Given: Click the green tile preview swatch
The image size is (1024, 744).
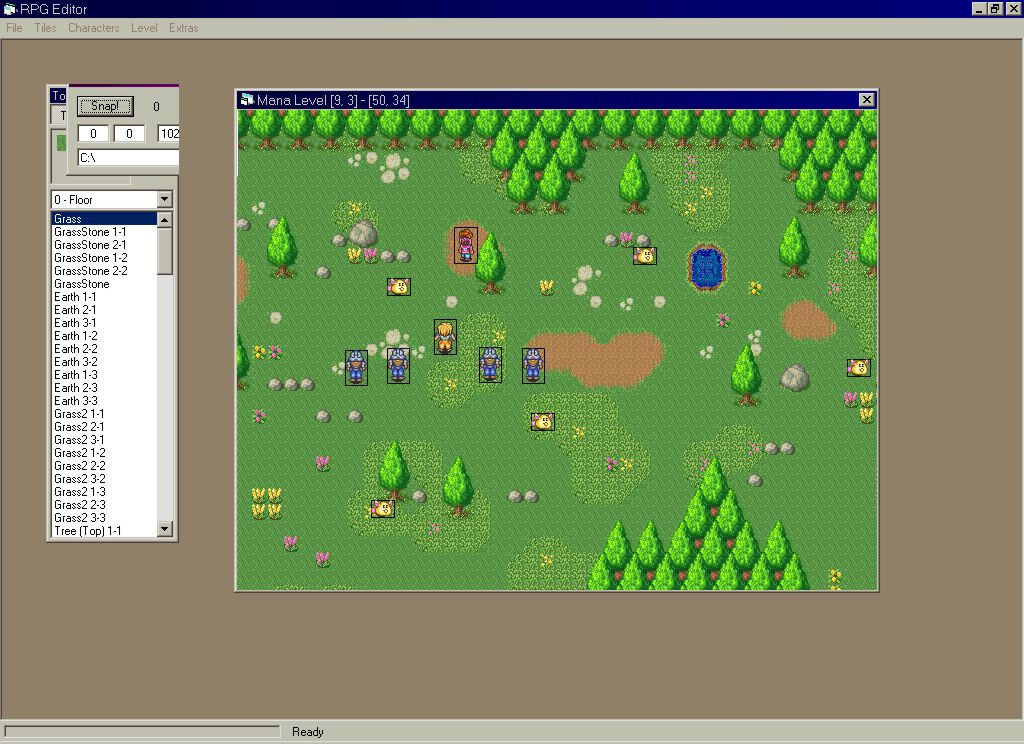Looking at the screenshot, I should point(60,143).
